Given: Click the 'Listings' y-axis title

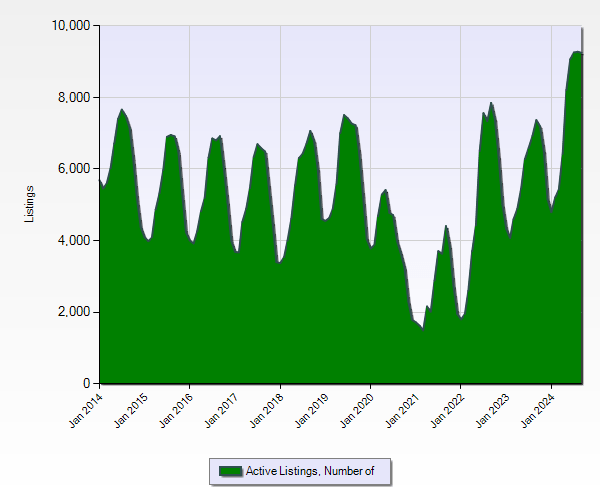Looking at the screenshot, I should pos(31,204).
